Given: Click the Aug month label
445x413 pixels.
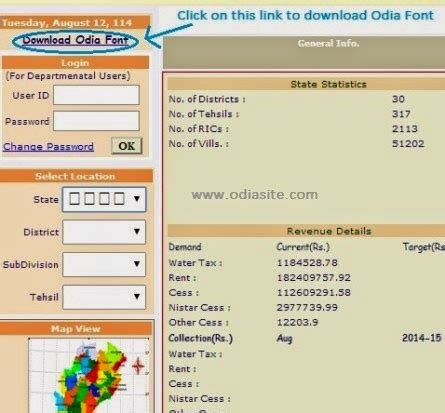Looking at the screenshot, I should coord(284,339).
